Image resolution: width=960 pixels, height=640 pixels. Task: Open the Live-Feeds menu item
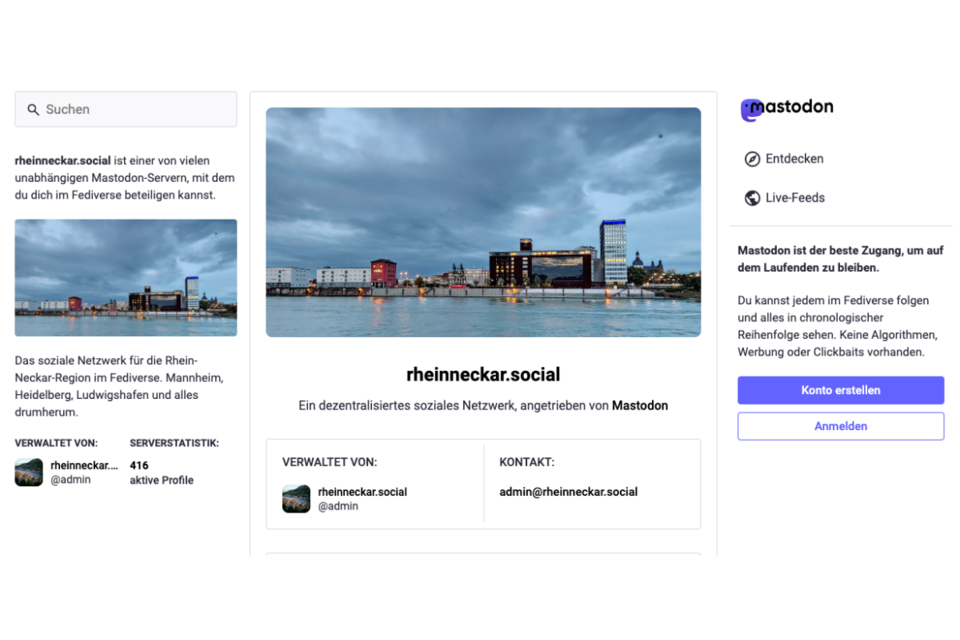pos(785,198)
